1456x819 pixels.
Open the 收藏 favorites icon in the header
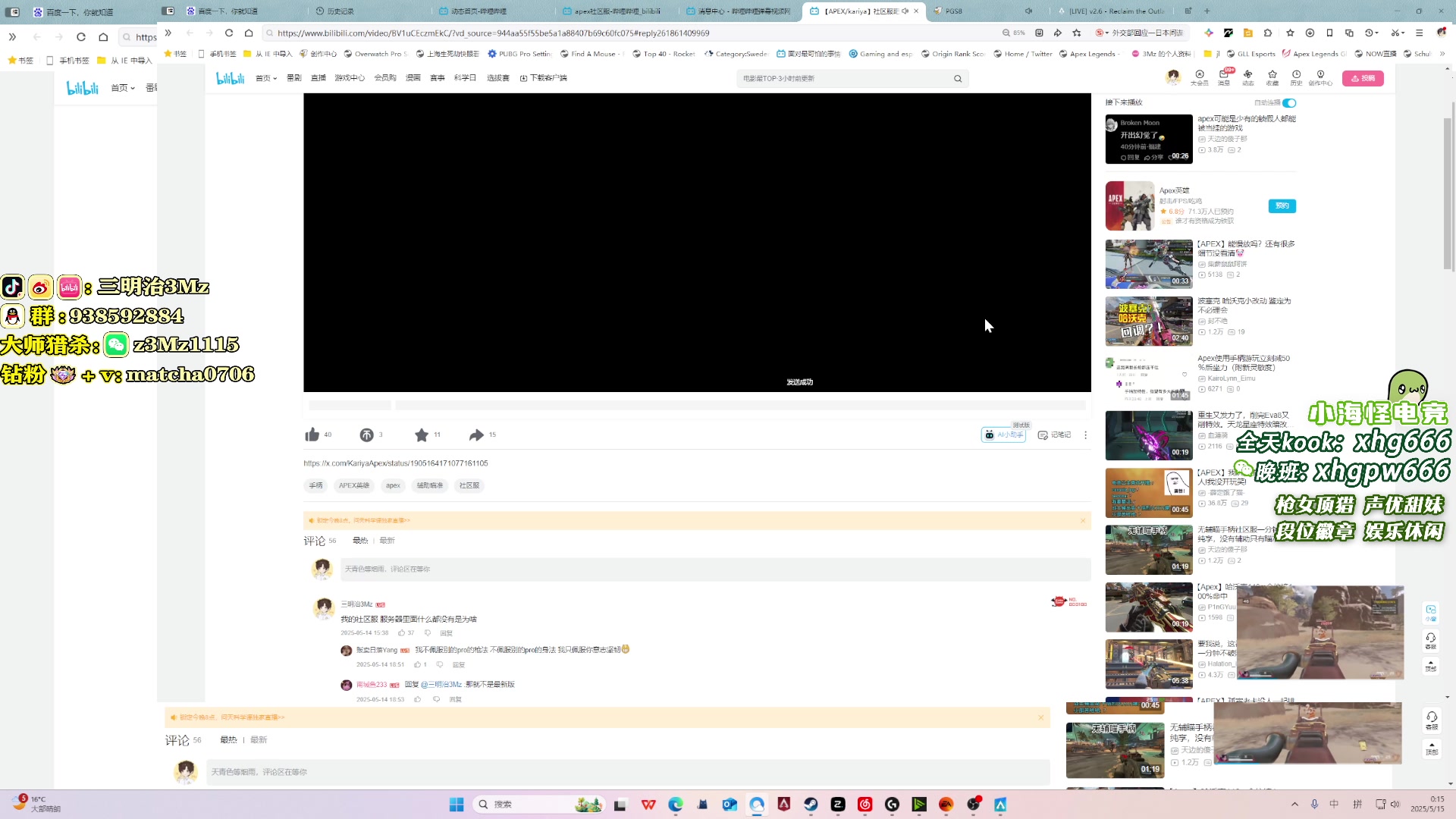click(1272, 77)
